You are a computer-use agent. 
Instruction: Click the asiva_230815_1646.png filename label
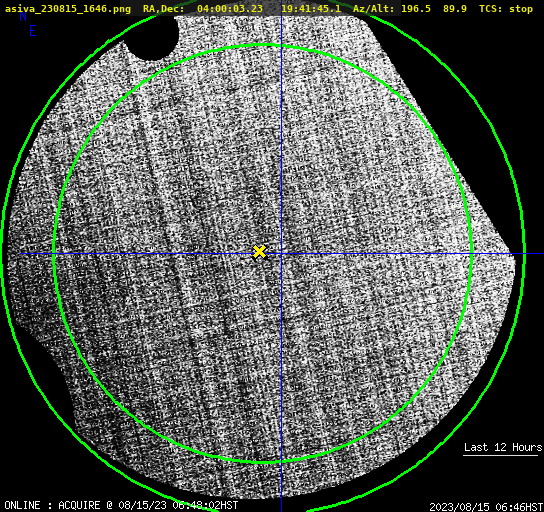68,9
